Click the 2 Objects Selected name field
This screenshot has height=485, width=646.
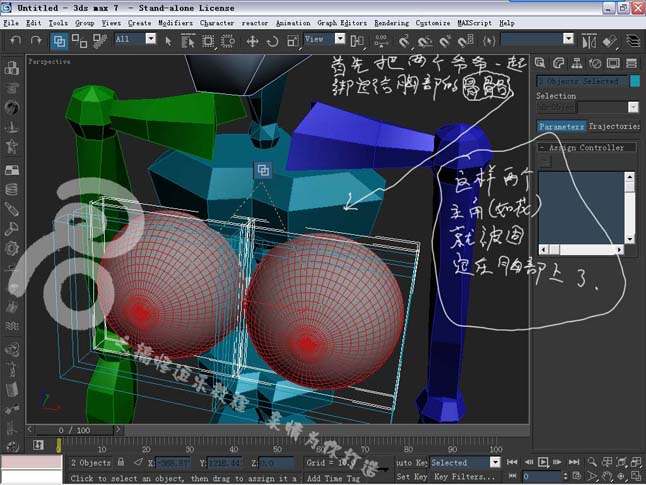(x=582, y=81)
